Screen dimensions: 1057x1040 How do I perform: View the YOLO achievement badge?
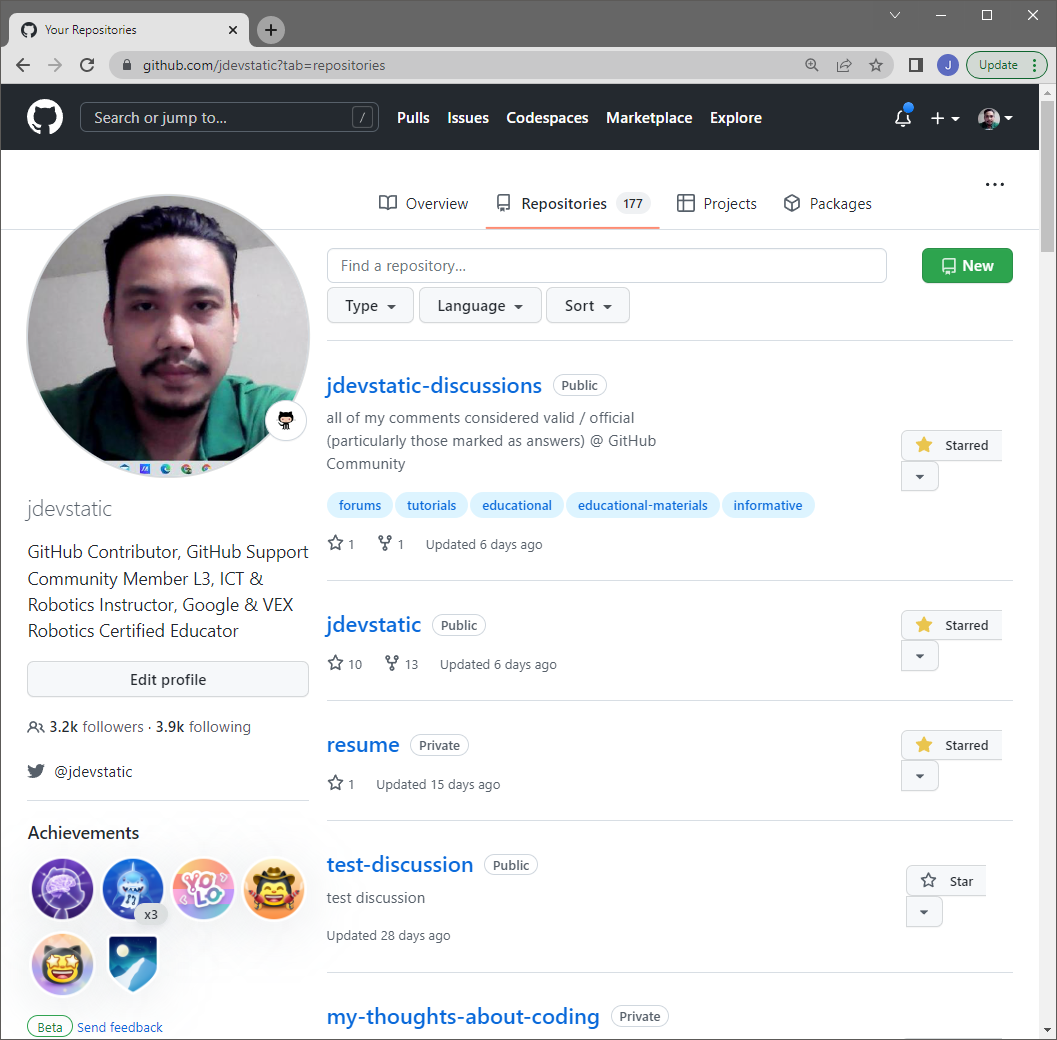point(203,889)
